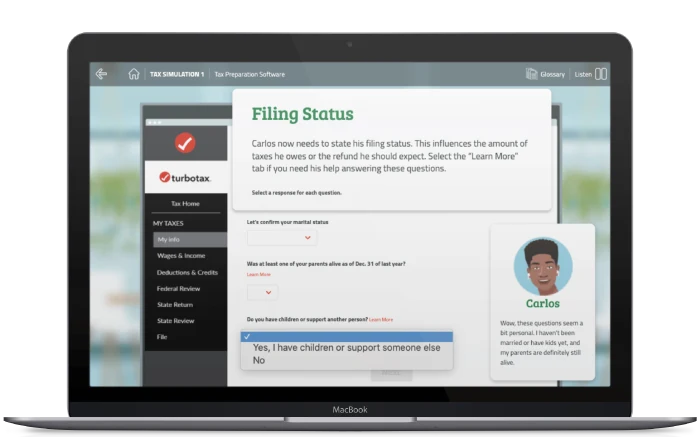The image size is (700, 437).
Task: Click Learn More under parents question
Action: 258,275
